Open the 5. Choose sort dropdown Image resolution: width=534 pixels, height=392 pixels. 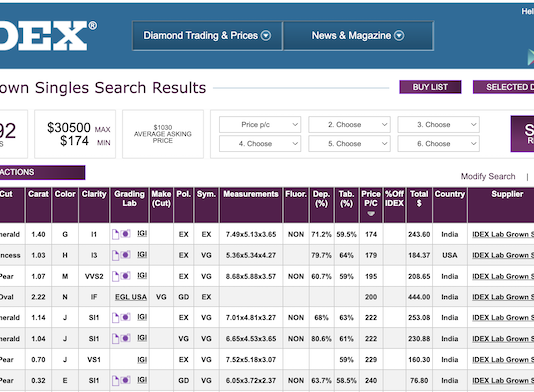click(x=349, y=144)
